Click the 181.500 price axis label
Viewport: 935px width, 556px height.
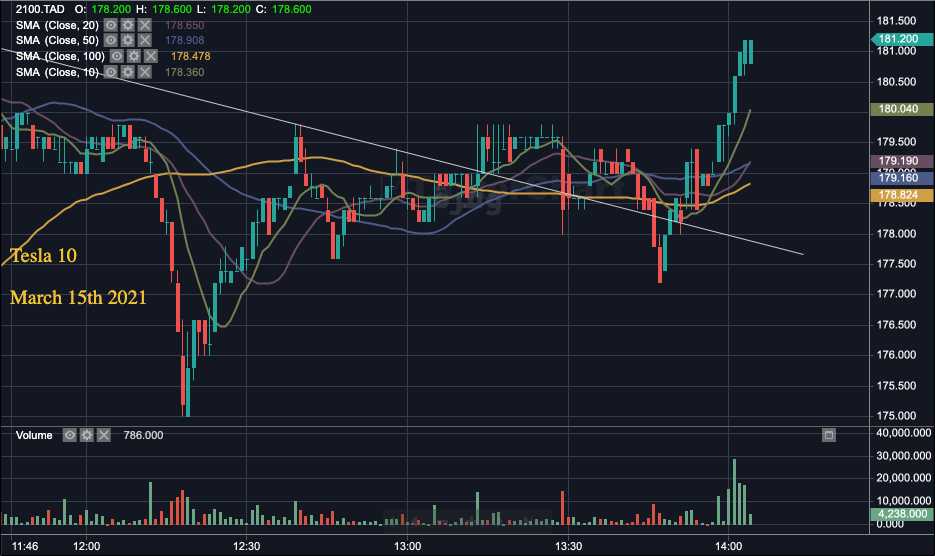pos(896,21)
